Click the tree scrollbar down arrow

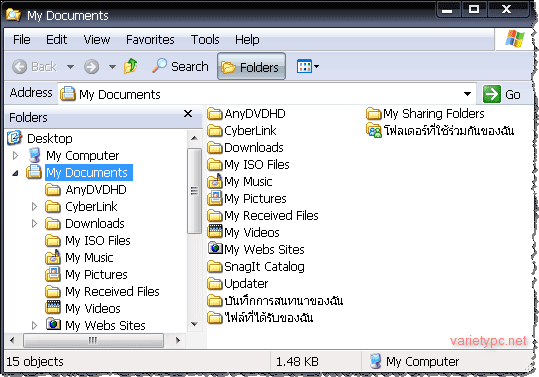tap(194, 324)
